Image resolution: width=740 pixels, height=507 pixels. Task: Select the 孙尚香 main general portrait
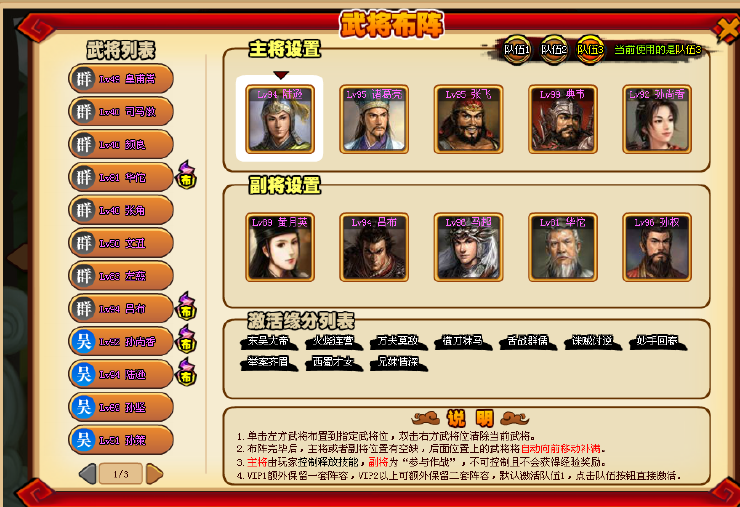click(657, 119)
